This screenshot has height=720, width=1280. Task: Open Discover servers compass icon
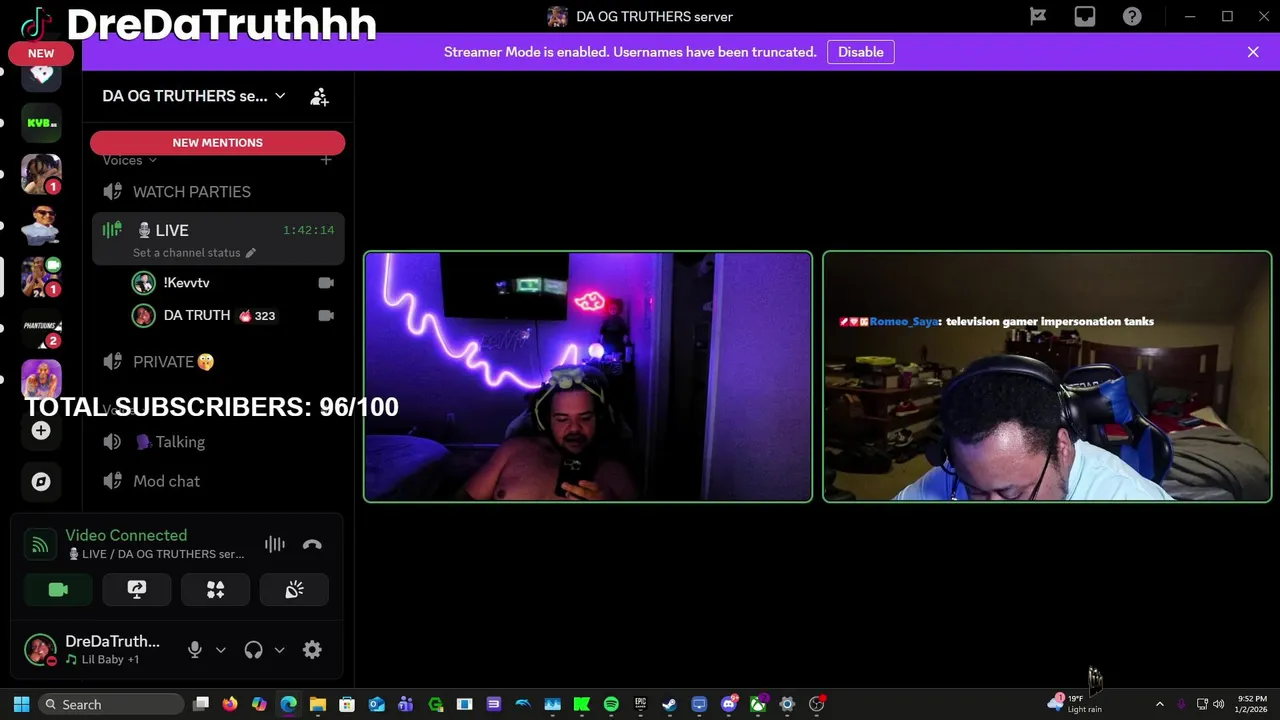[41, 482]
